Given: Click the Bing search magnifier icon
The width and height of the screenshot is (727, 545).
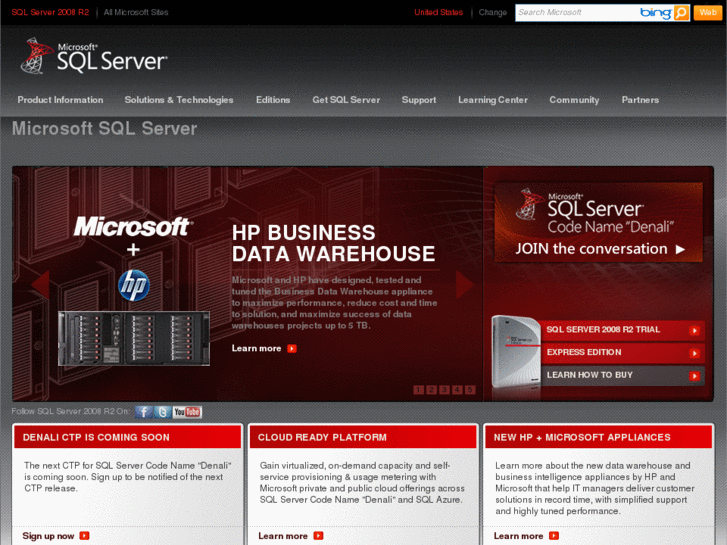Looking at the screenshot, I should (x=681, y=13).
